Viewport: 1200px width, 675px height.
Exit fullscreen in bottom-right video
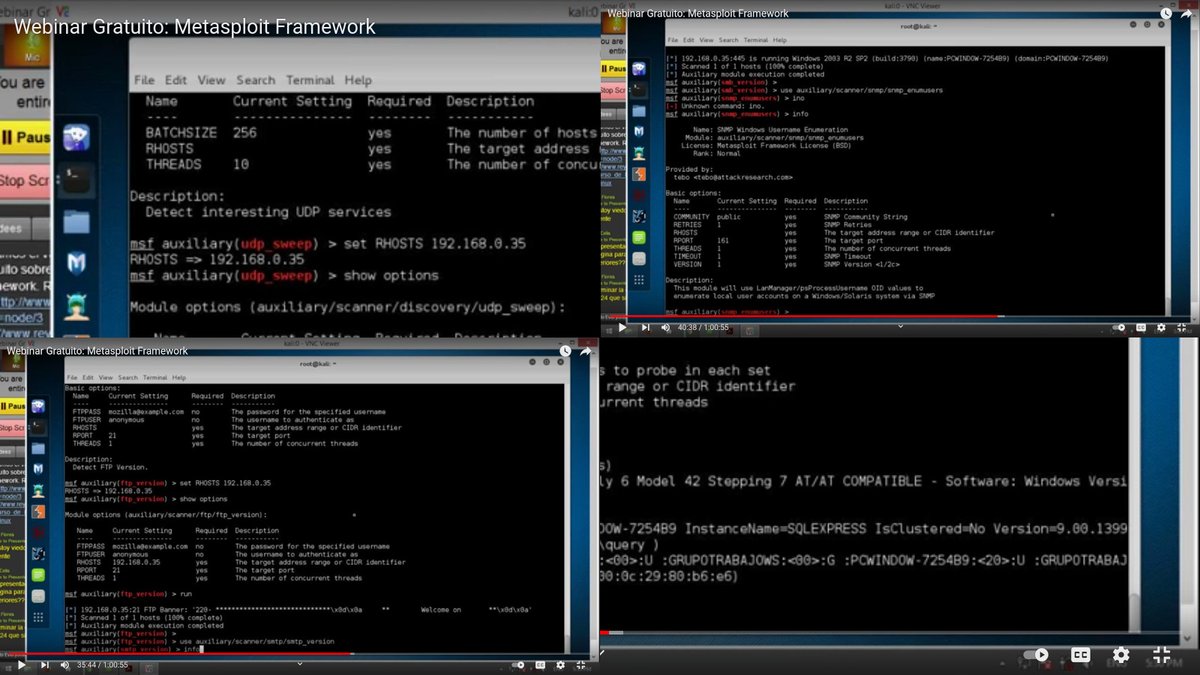point(1161,655)
